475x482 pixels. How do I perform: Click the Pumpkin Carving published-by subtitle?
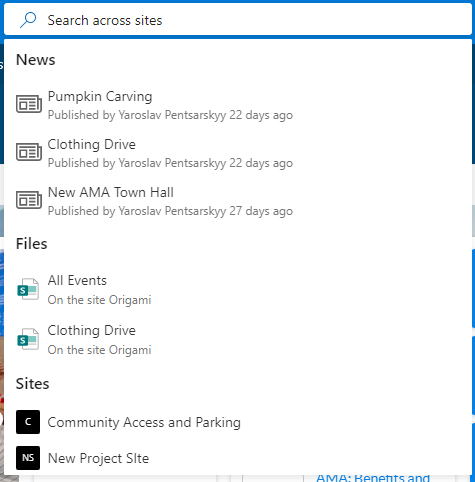pyautogui.click(x=170, y=115)
